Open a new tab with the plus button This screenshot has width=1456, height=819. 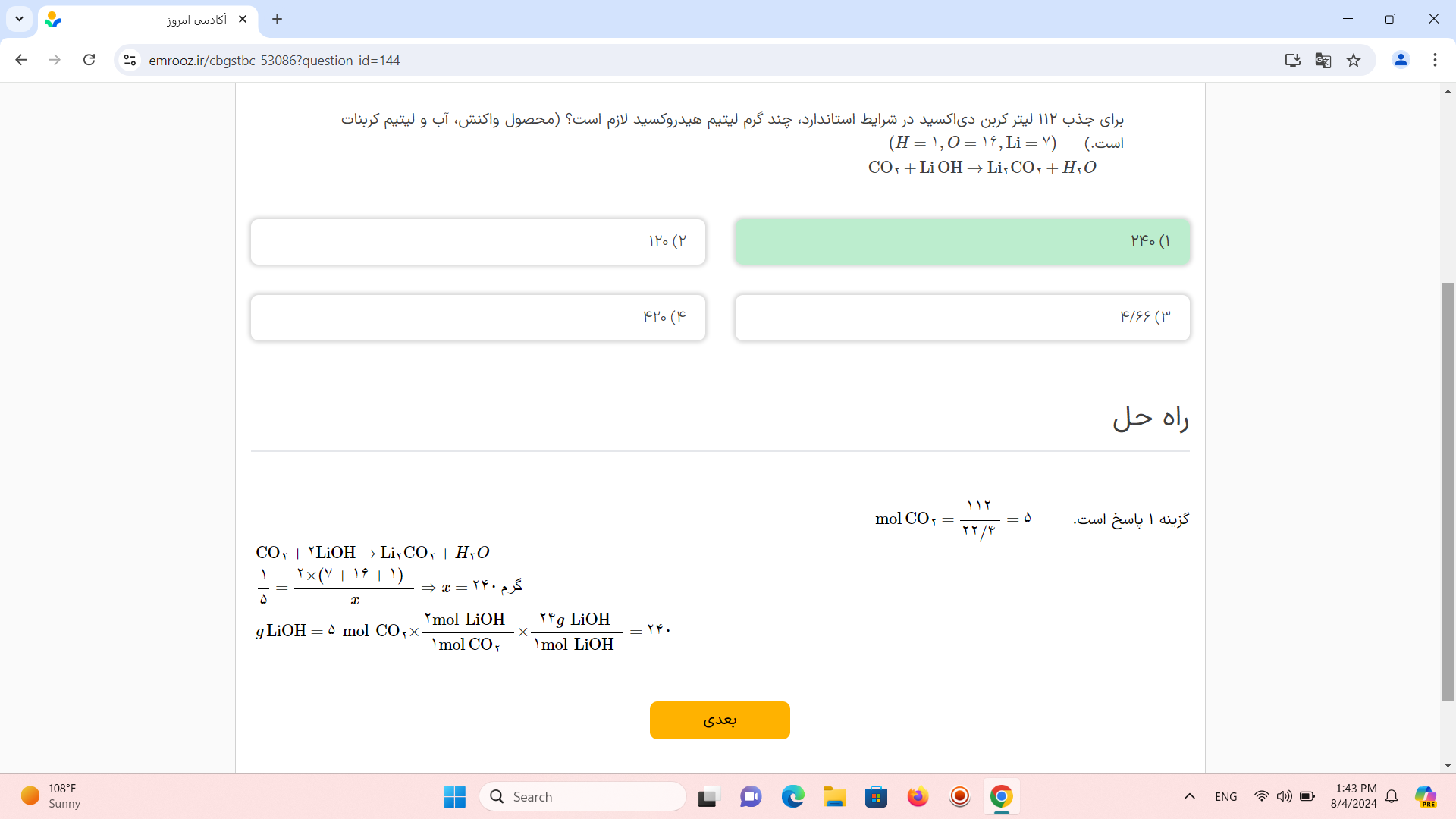pos(277,20)
